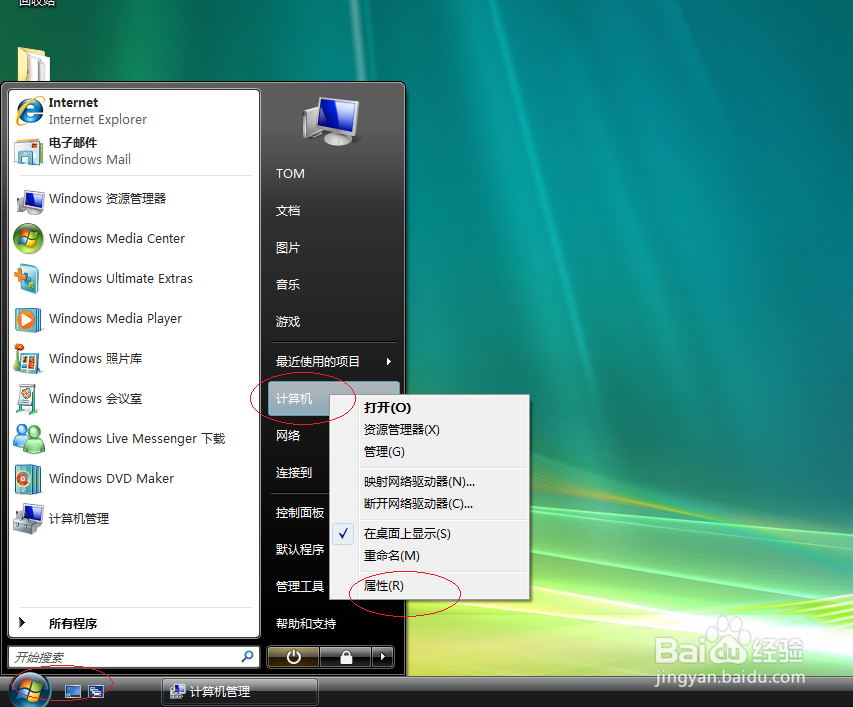Image resolution: width=853 pixels, height=707 pixels.
Task: Open Windows Live Messenger 下载 icon
Action: click(29, 438)
